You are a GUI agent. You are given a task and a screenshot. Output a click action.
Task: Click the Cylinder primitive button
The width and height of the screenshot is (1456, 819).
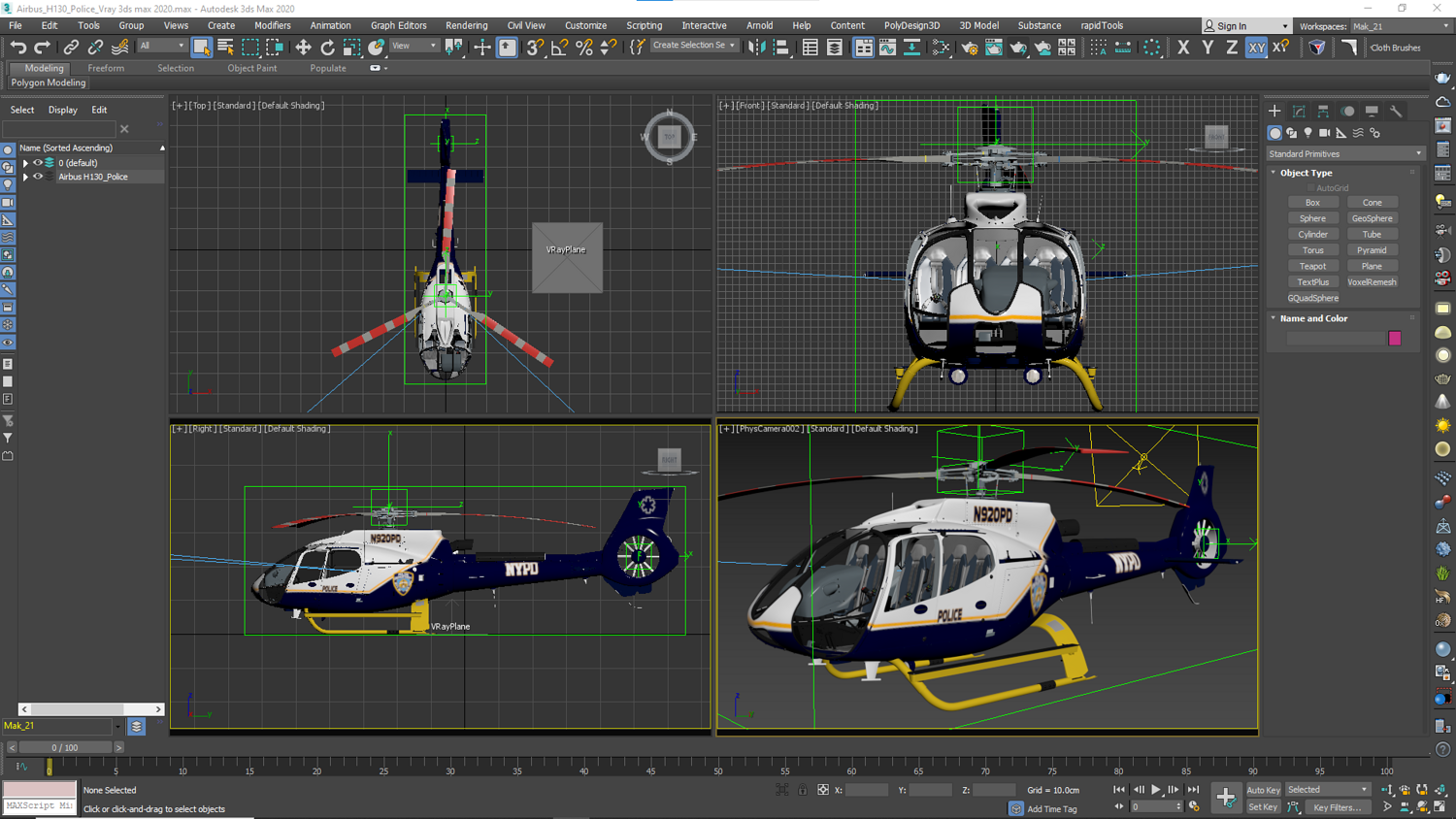click(1312, 234)
